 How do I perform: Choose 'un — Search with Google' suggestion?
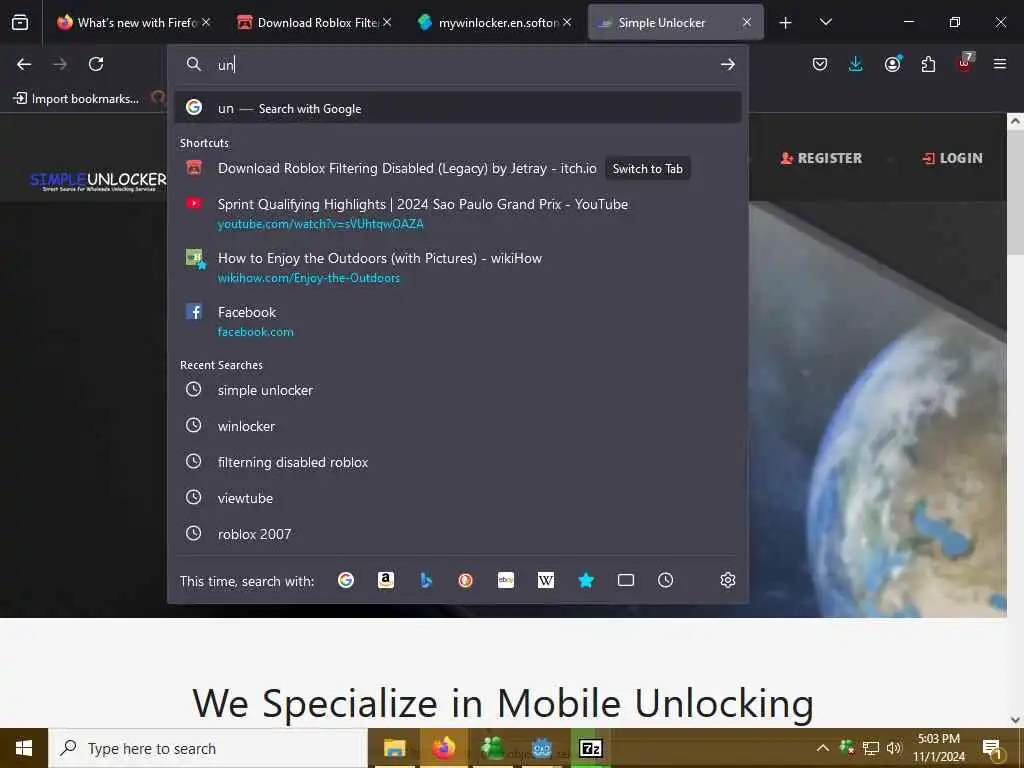click(458, 108)
